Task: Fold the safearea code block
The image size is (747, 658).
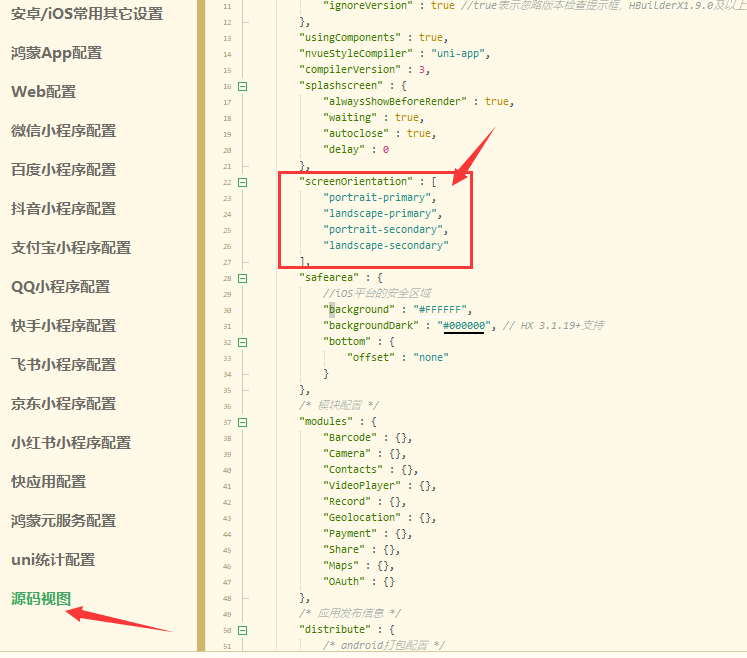Action: (x=242, y=278)
